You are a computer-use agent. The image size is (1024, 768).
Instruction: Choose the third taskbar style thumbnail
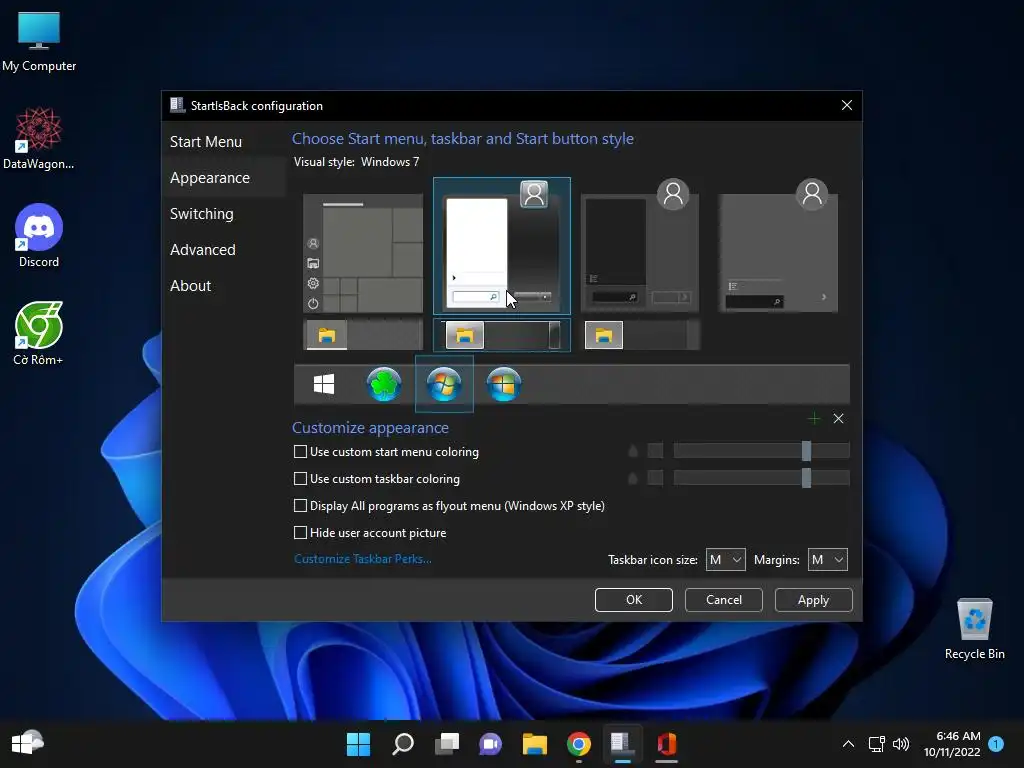point(641,335)
